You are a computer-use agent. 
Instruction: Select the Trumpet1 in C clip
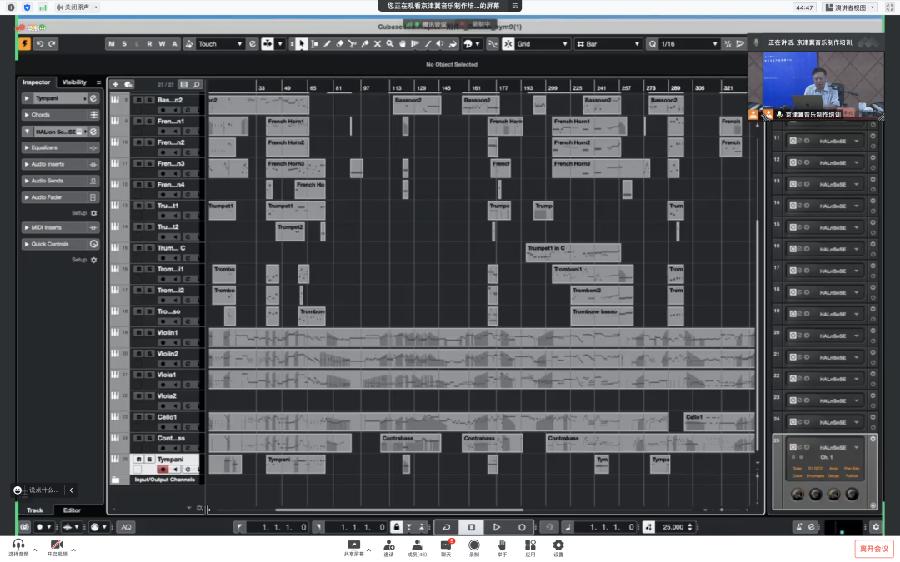(x=573, y=253)
